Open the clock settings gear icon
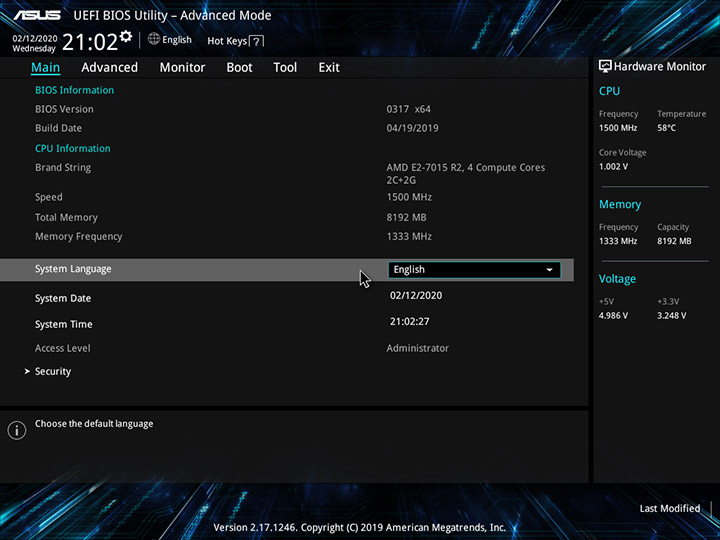 pyautogui.click(x=125, y=36)
